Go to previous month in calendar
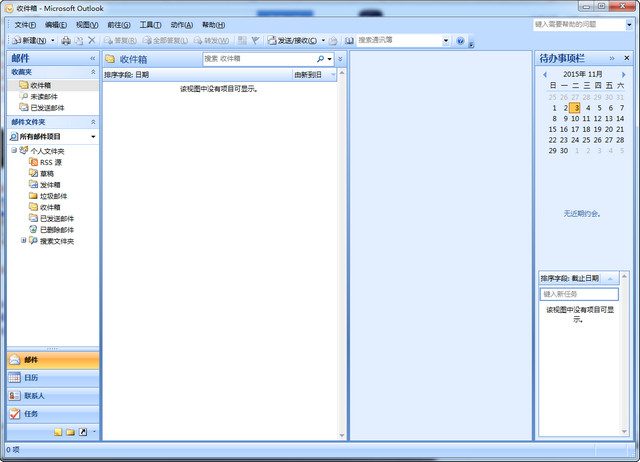This screenshot has height=462, width=640. point(545,74)
